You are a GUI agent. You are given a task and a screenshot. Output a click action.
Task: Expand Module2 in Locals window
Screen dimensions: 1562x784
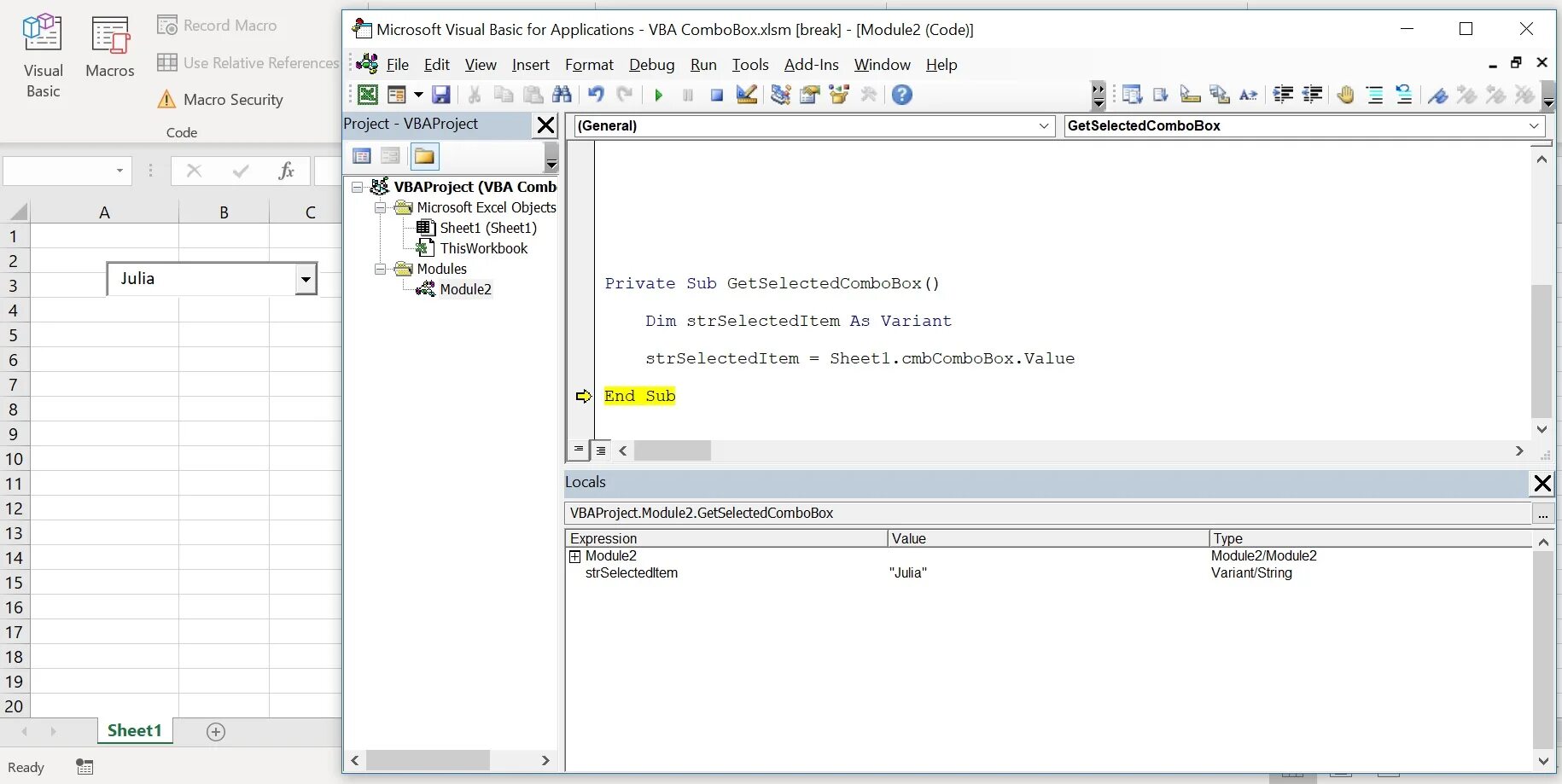(574, 556)
